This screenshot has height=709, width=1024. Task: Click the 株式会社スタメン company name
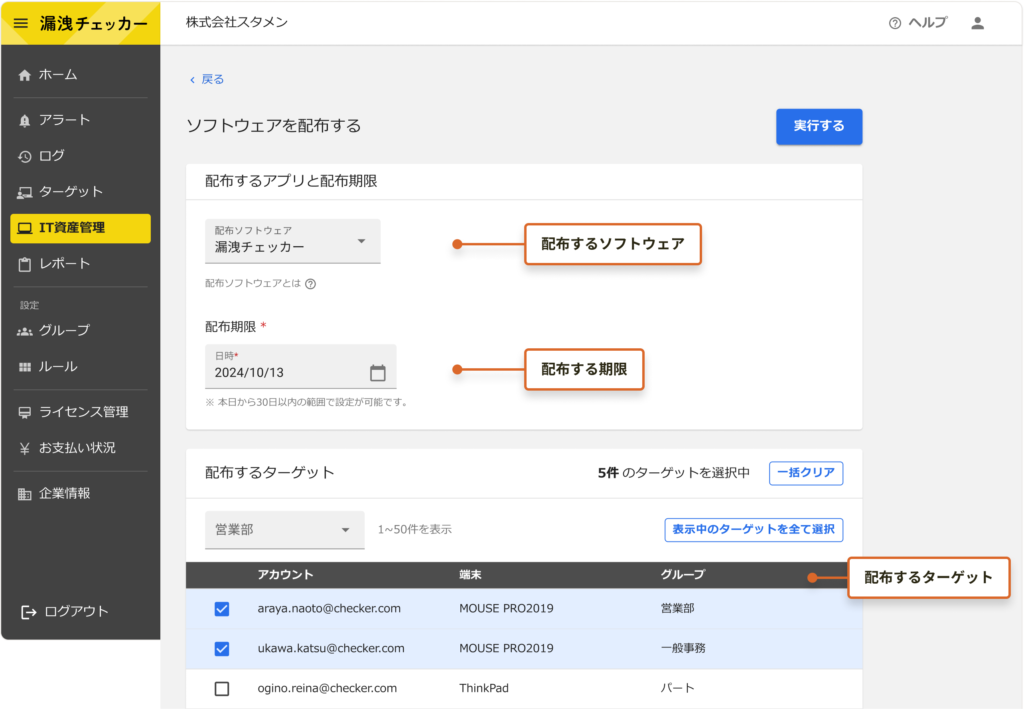coord(237,23)
